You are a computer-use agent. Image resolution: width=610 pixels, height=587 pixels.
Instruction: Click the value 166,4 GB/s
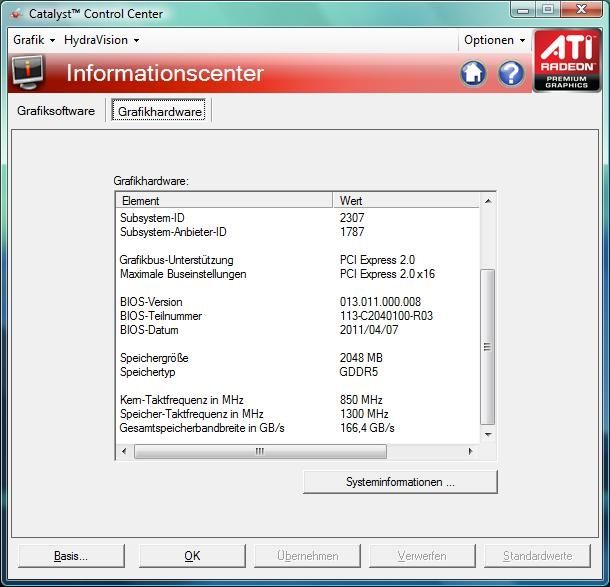tap(367, 428)
